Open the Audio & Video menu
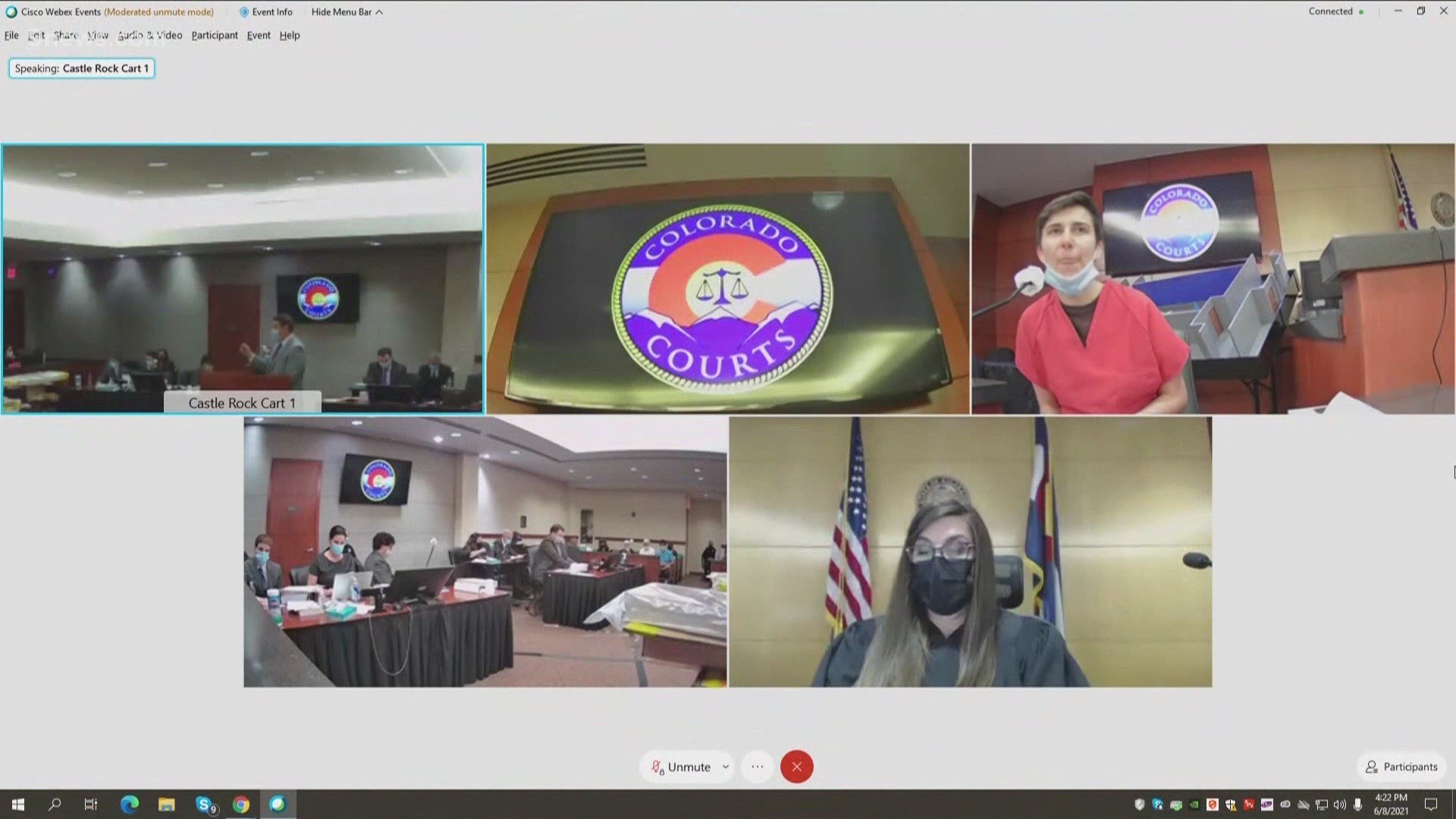Screen dimensions: 1456x819 (x=150, y=35)
